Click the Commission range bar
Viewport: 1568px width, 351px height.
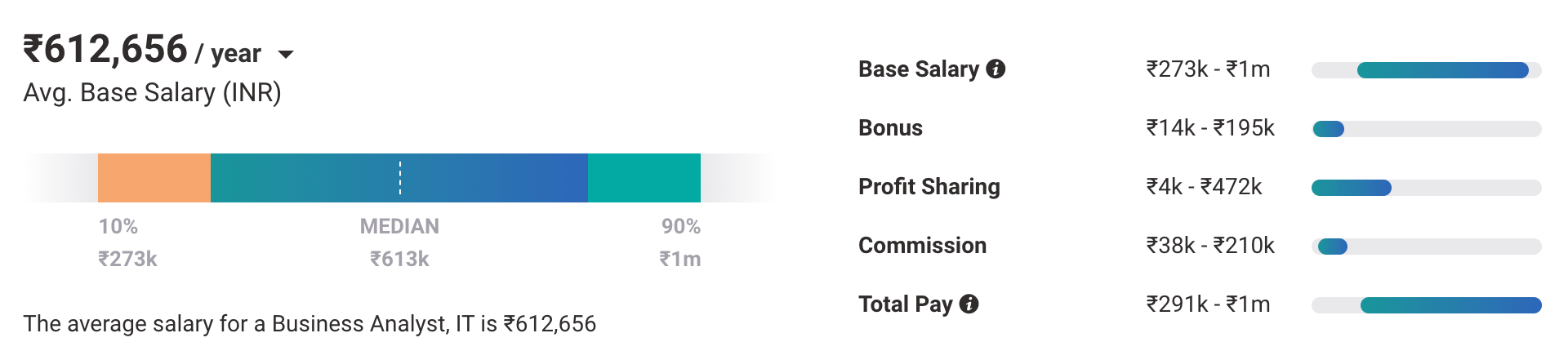pos(1332,247)
